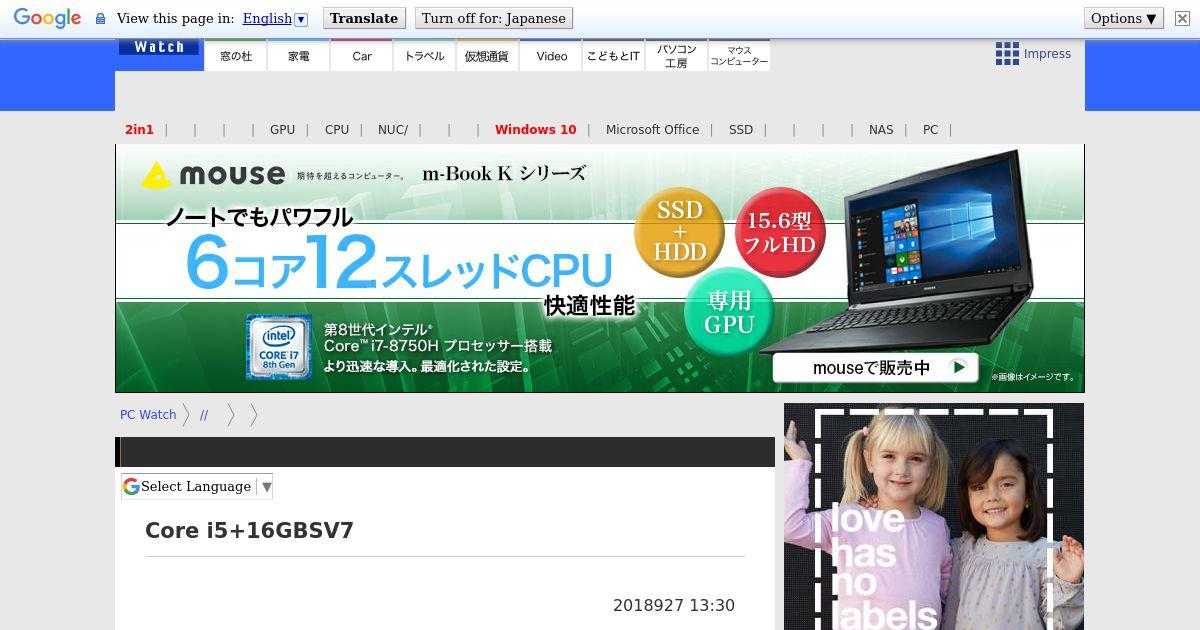Click the // breadcrumb link
This screenshot has height=630, width=1200.
tap(204, 414)
